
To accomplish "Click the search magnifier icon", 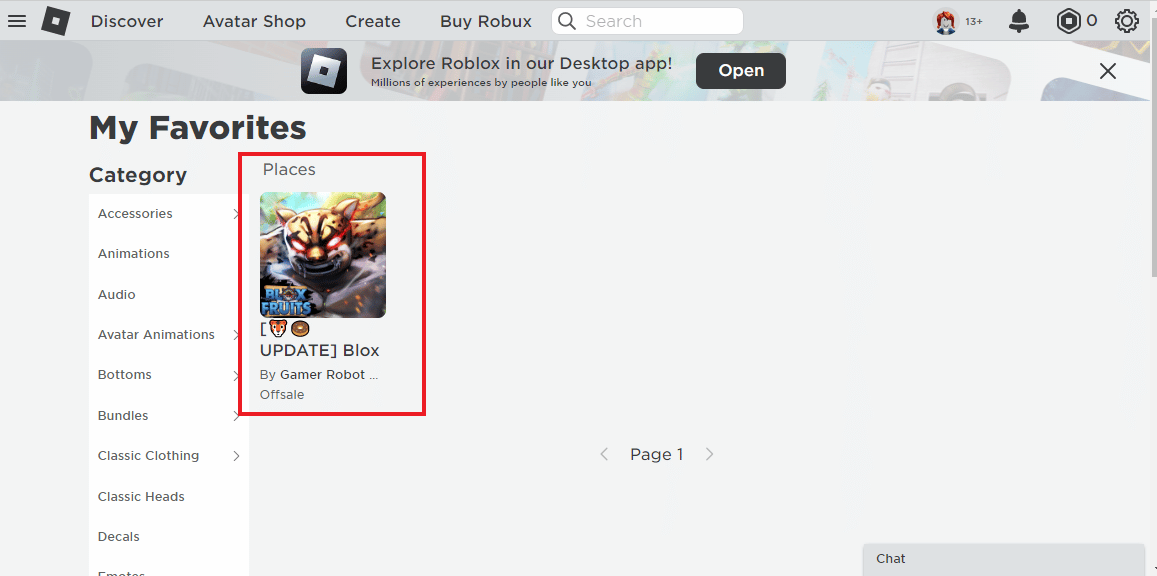I will (567, 21).
